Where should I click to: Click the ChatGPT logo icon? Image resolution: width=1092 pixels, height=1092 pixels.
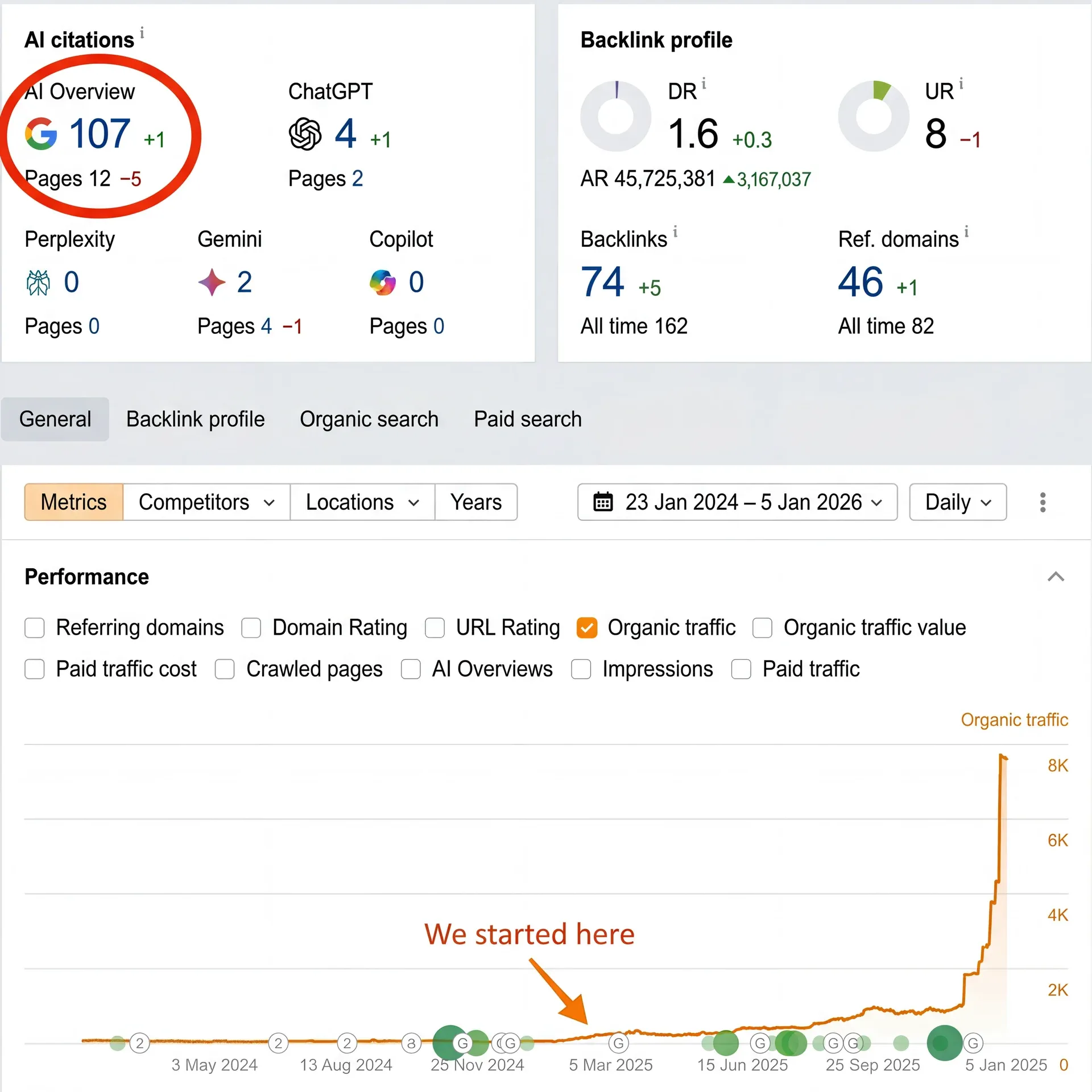[305, 134]
